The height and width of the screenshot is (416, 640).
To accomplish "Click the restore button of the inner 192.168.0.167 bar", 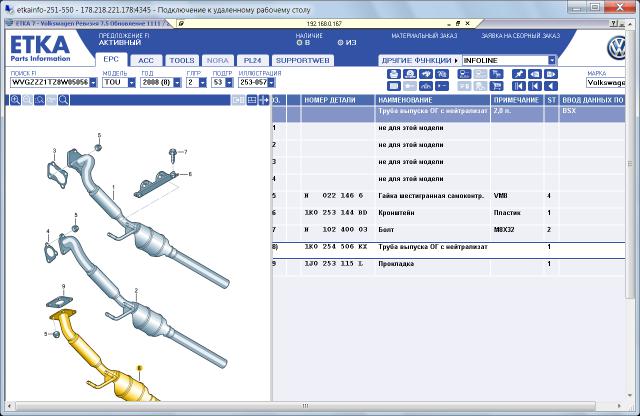I will (458, 24).
